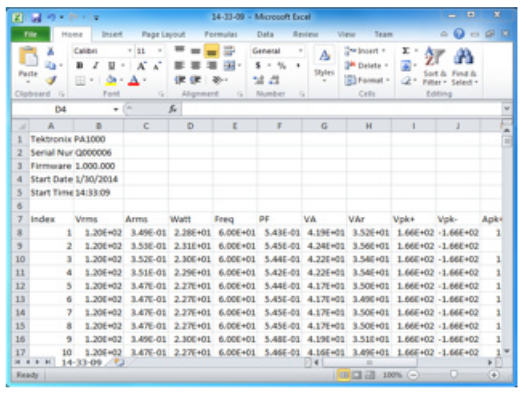525x393 pixels.
Task: Open the General number format dropdown
Action: pyautogui.click(x=300, y=51)
